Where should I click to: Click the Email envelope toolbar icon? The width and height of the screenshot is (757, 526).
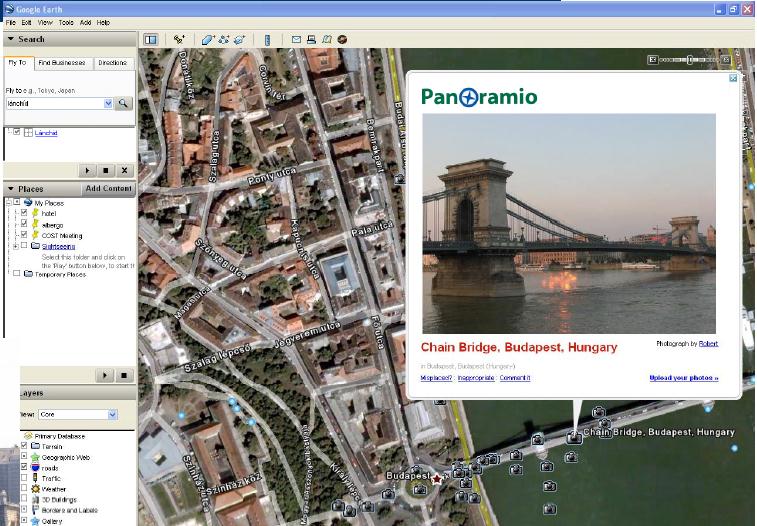click(x=296, y=40)
